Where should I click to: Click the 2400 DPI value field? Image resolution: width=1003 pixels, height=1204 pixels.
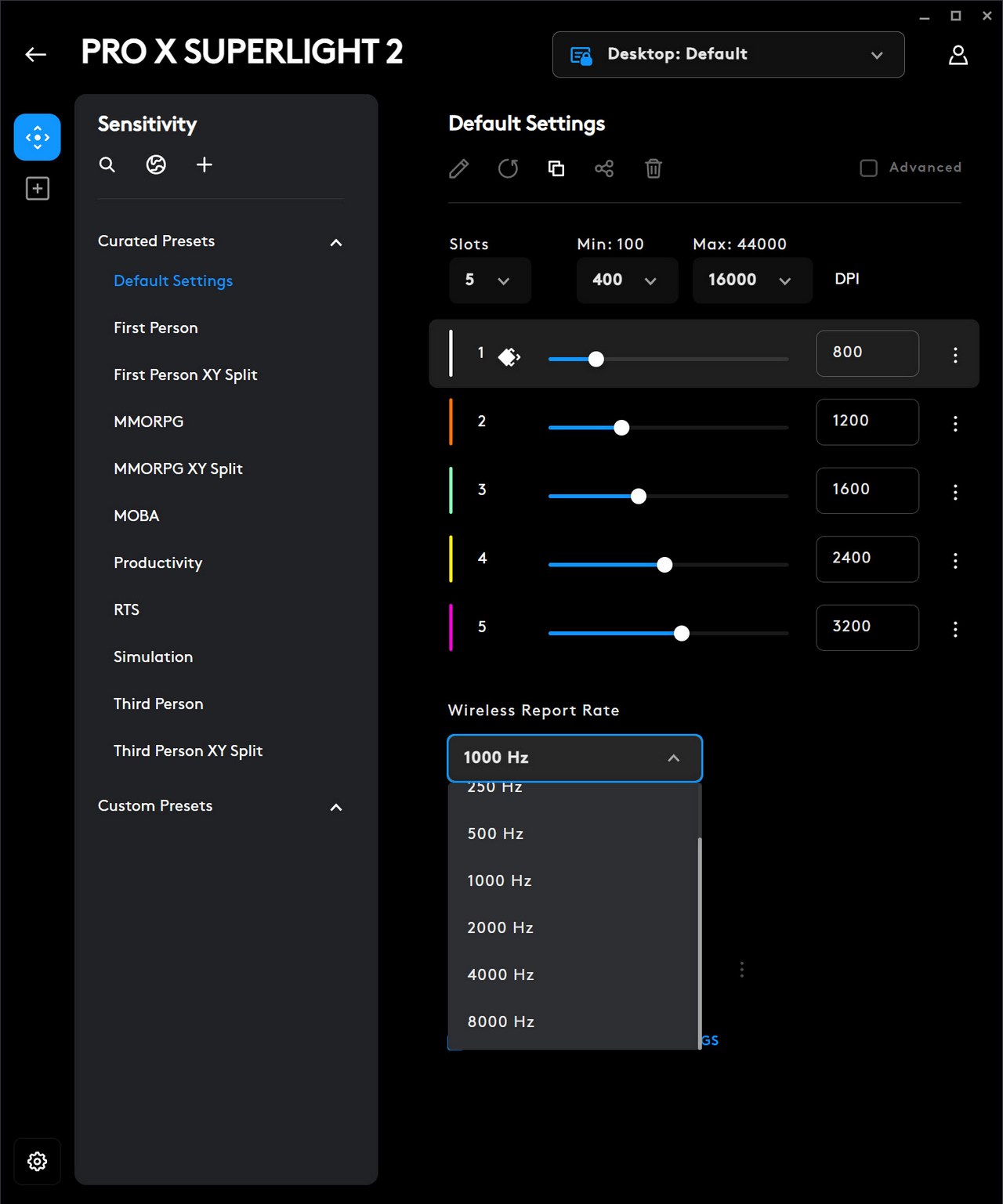click(x=867, y=559)
